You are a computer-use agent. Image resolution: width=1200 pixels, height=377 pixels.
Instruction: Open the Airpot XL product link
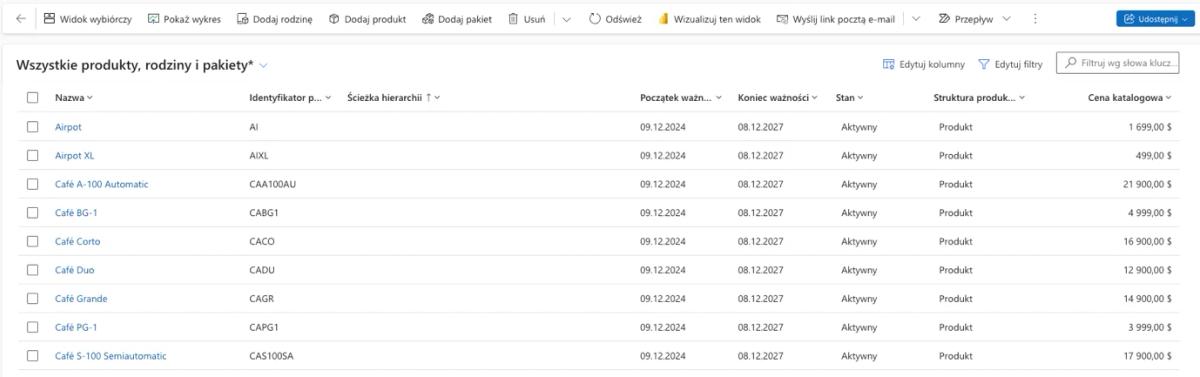(x=75, y=156)
